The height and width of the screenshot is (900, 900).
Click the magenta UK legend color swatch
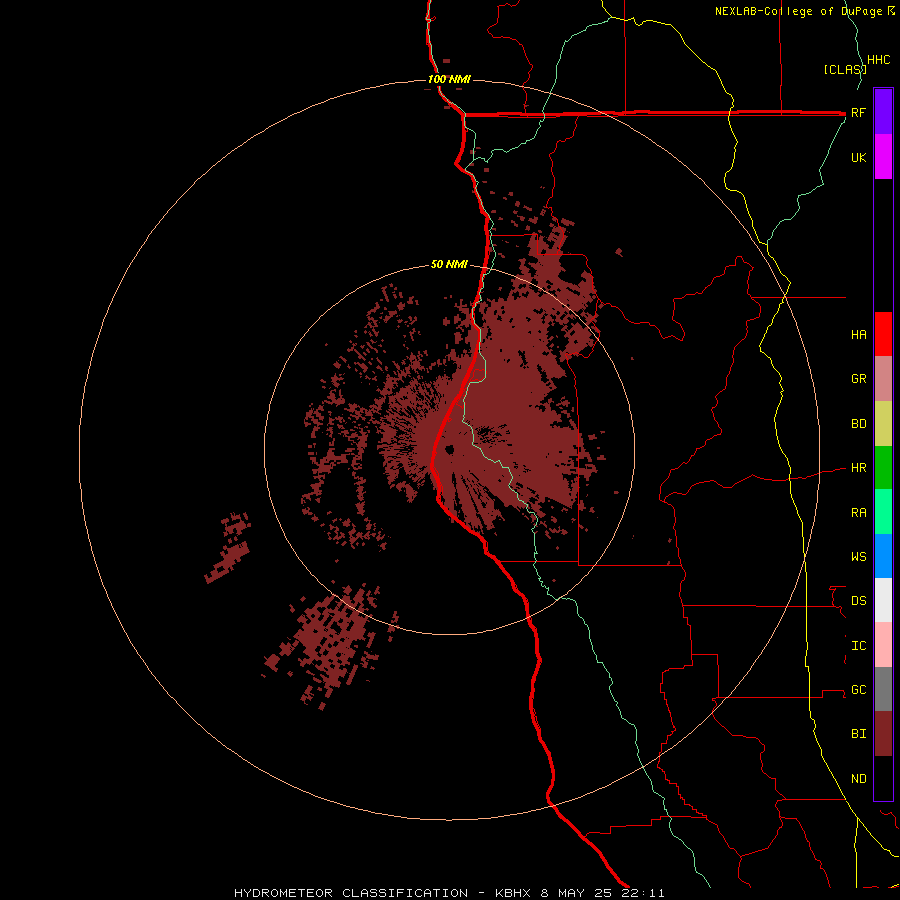(x=883, y=157)
